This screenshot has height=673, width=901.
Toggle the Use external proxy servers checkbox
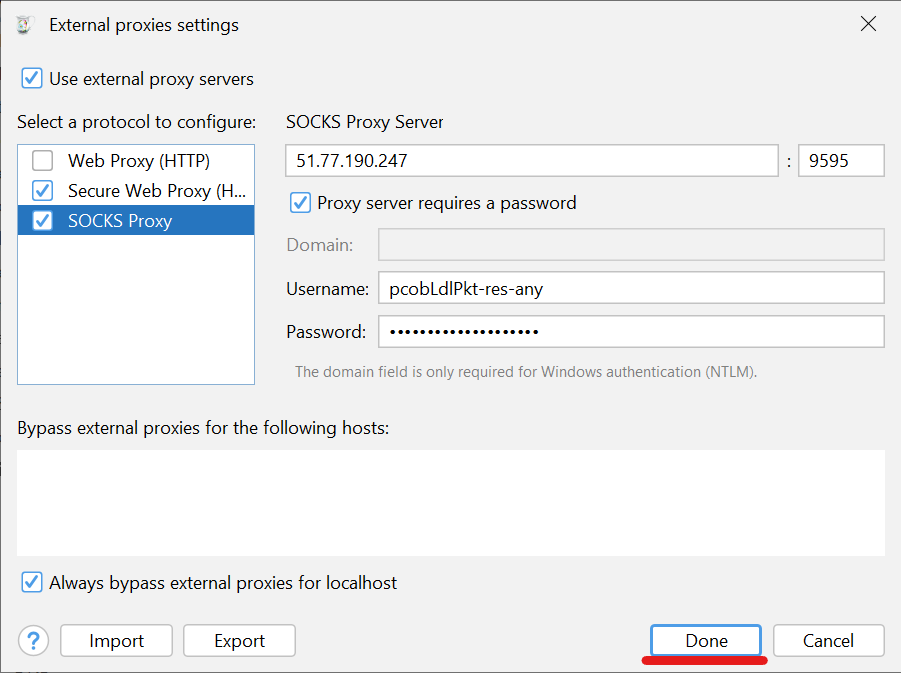(x=32, y=79)
